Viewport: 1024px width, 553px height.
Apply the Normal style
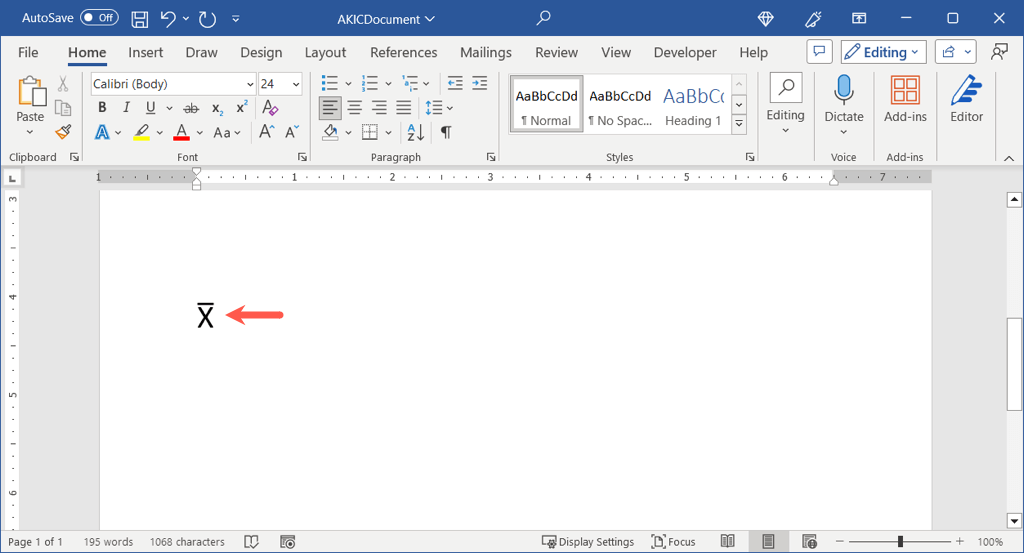(547, 106)
